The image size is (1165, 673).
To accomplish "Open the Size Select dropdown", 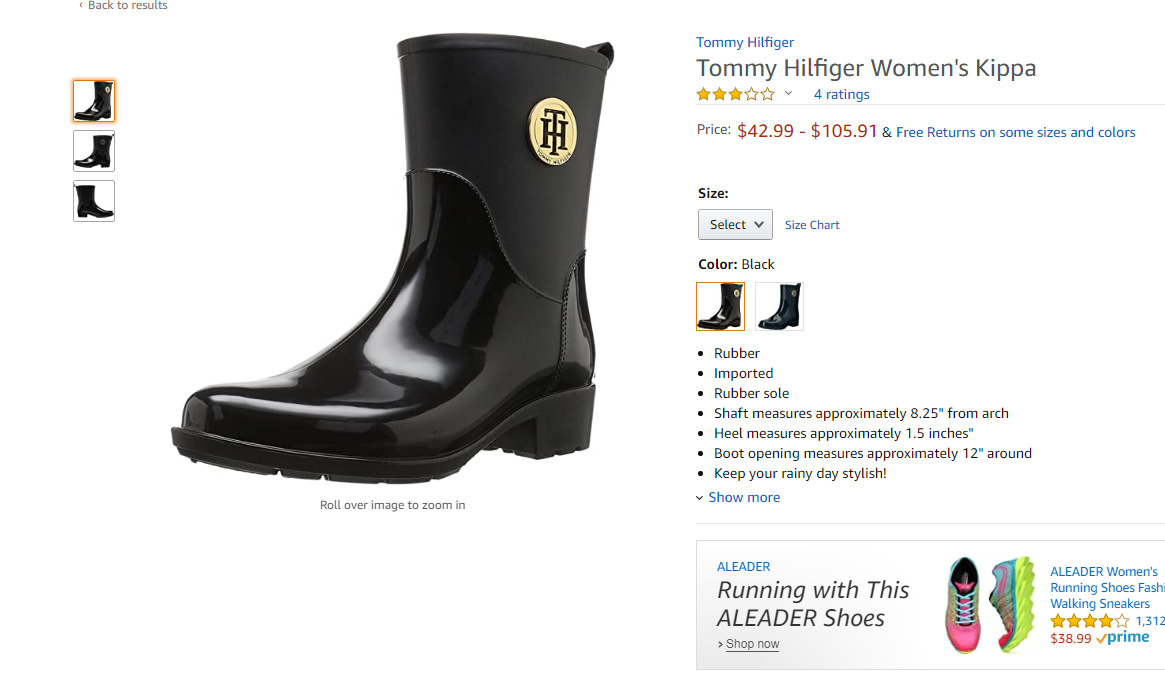I will point(735,225).
